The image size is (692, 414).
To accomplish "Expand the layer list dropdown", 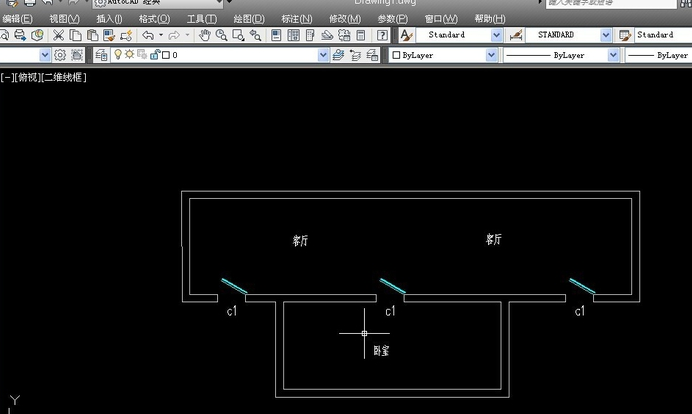I will (323, 55).
